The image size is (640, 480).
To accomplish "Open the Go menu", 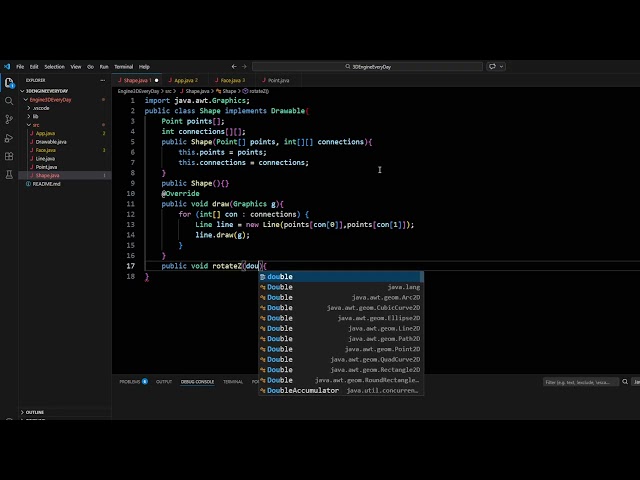I will [x=90, y=67].
